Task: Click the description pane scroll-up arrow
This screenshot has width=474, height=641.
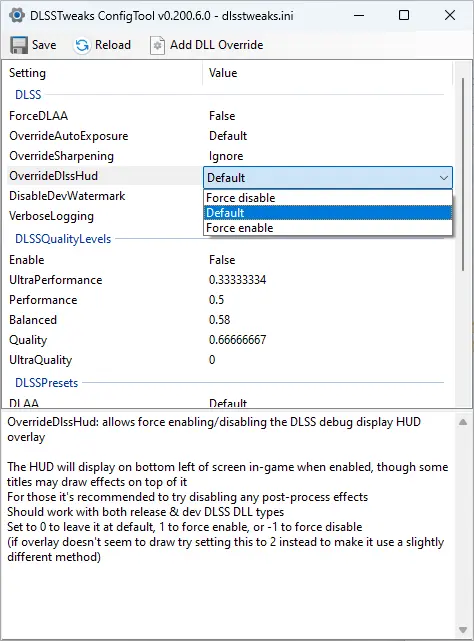Action: (x=463, y=422)
